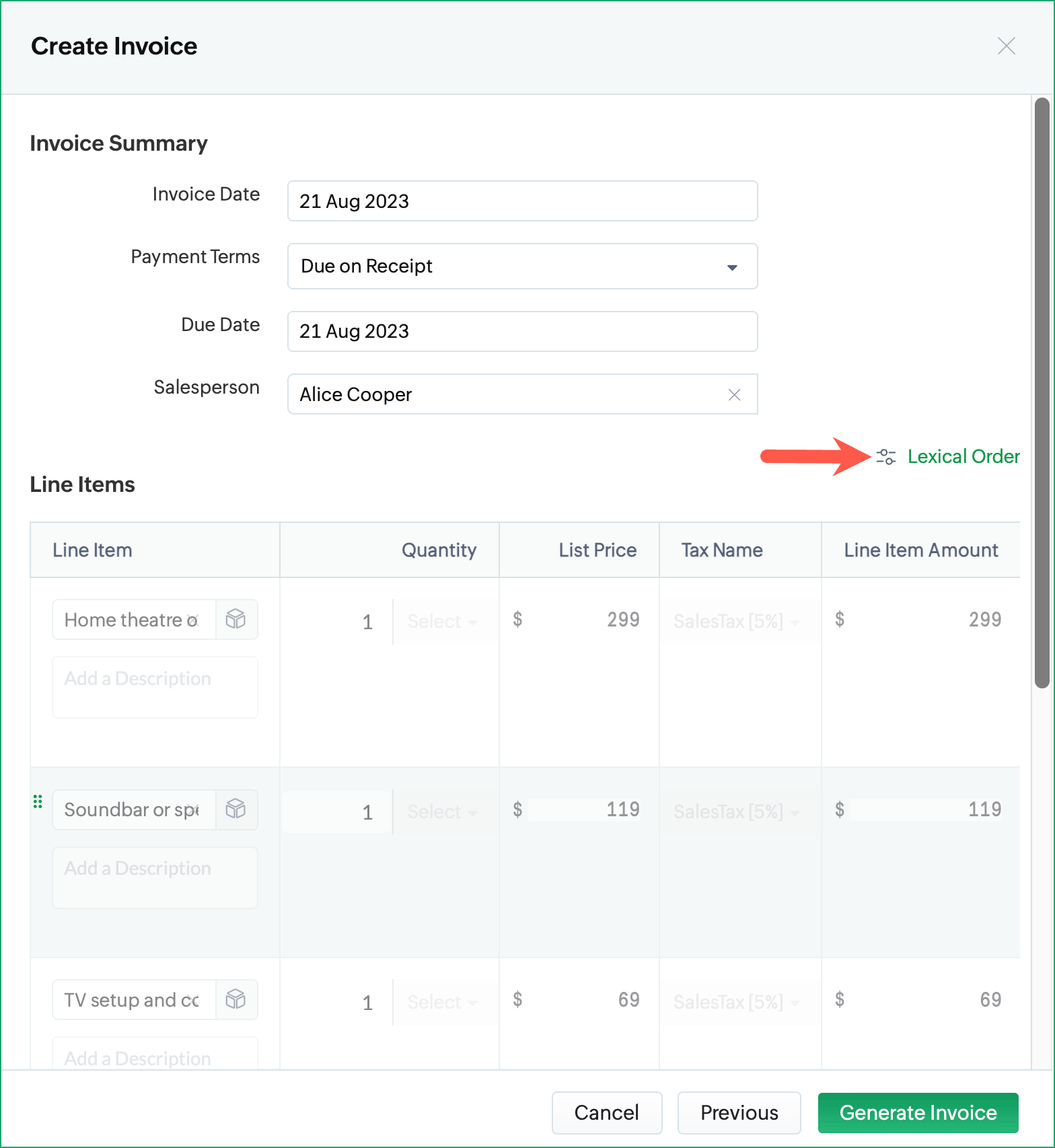
Task: Click the box icon beside Home theatre
Action: [236, 619]
